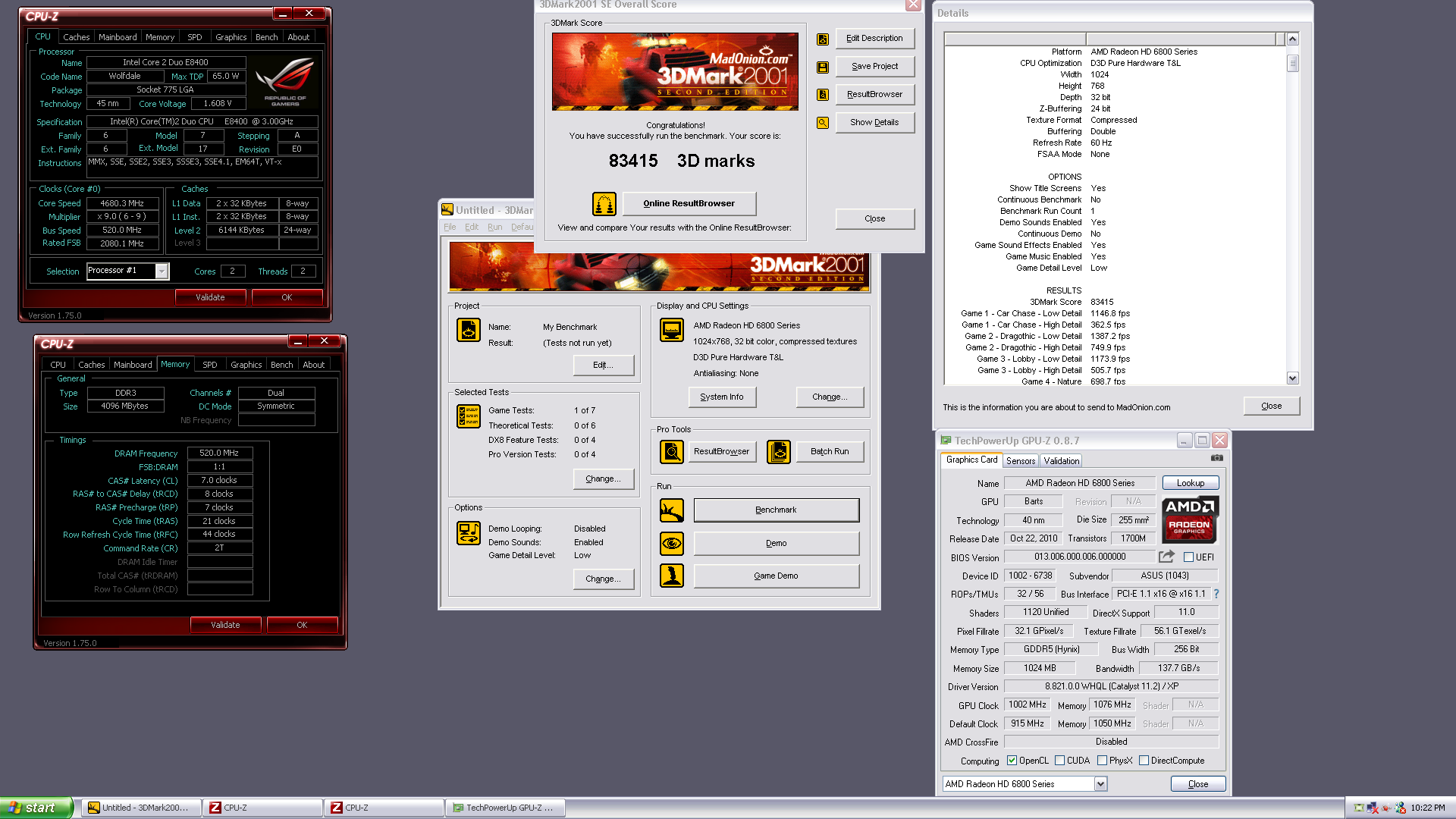Click the Online ResultBrowser button

[x=689, y=203]
